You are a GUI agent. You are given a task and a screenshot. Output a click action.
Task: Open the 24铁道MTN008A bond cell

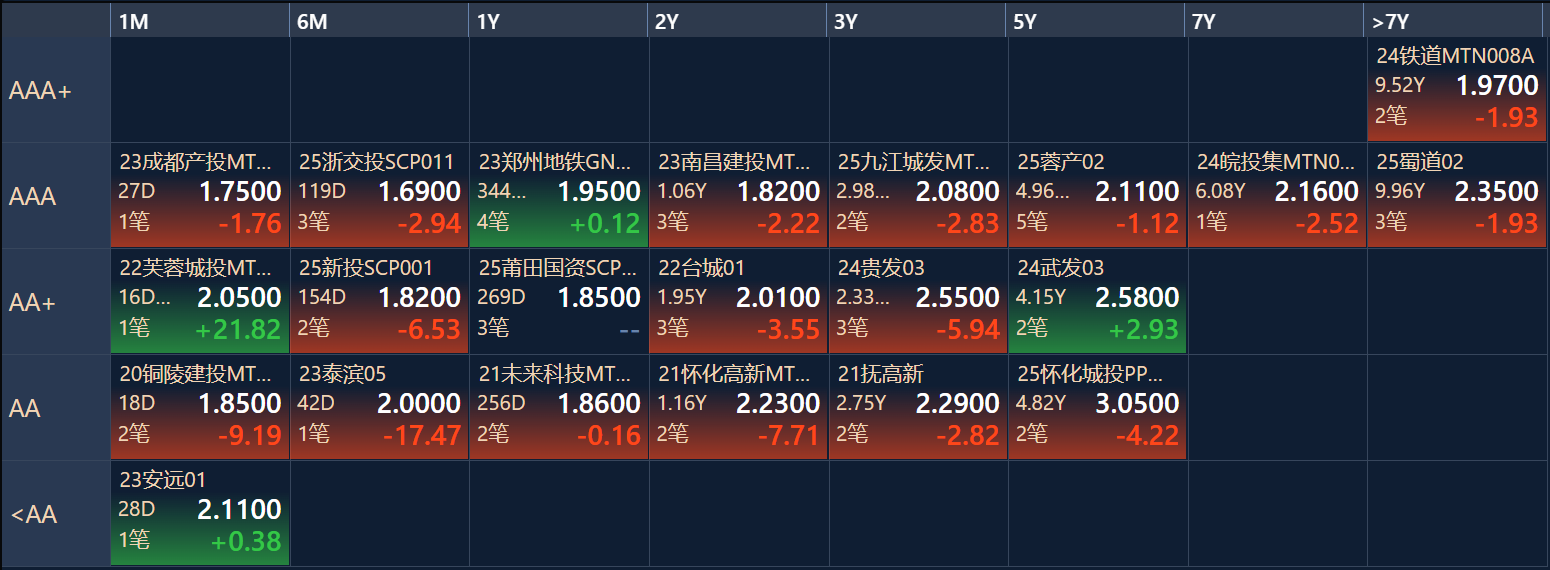tap(1456, 89)
